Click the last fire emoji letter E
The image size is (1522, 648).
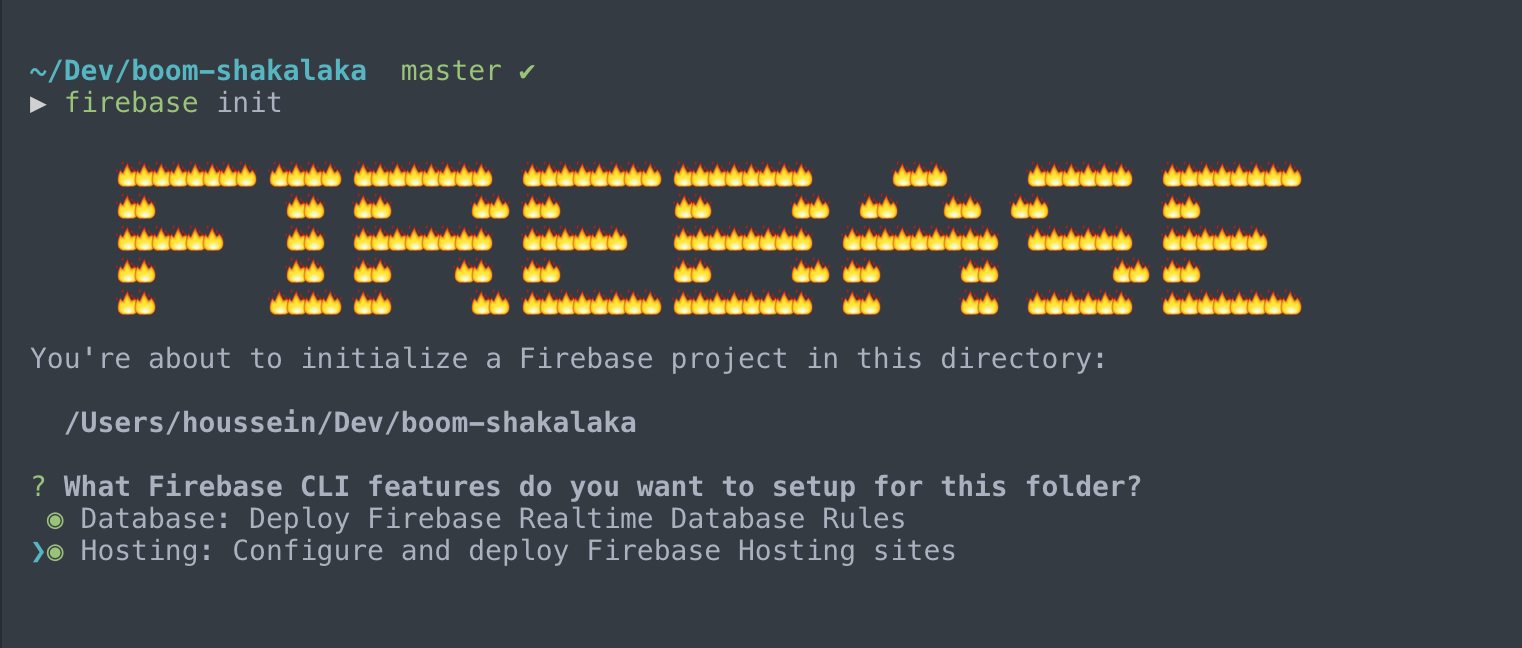click(1232, 240)
